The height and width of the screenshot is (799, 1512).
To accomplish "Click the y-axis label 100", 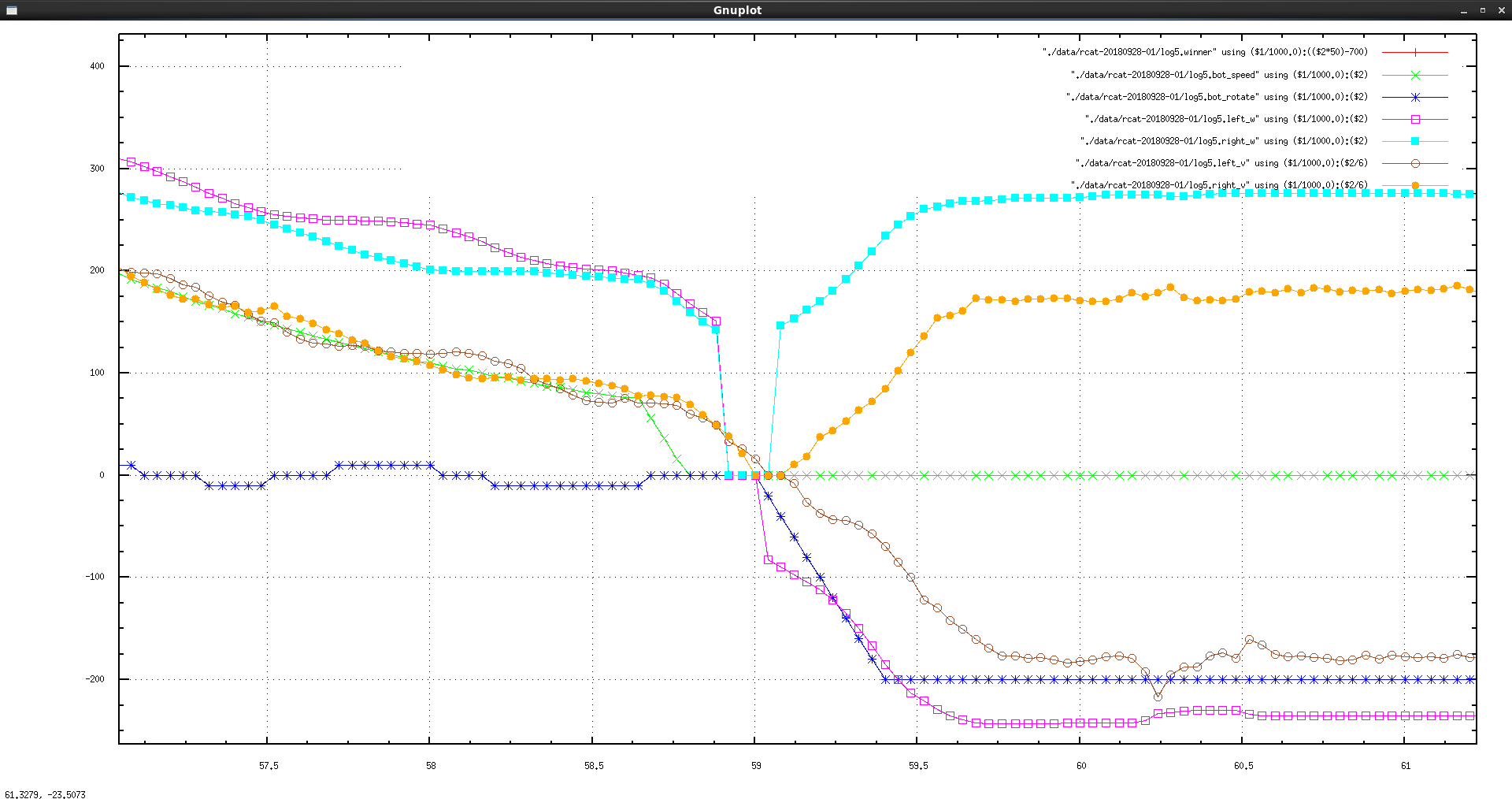I will (x=97, y=373).
